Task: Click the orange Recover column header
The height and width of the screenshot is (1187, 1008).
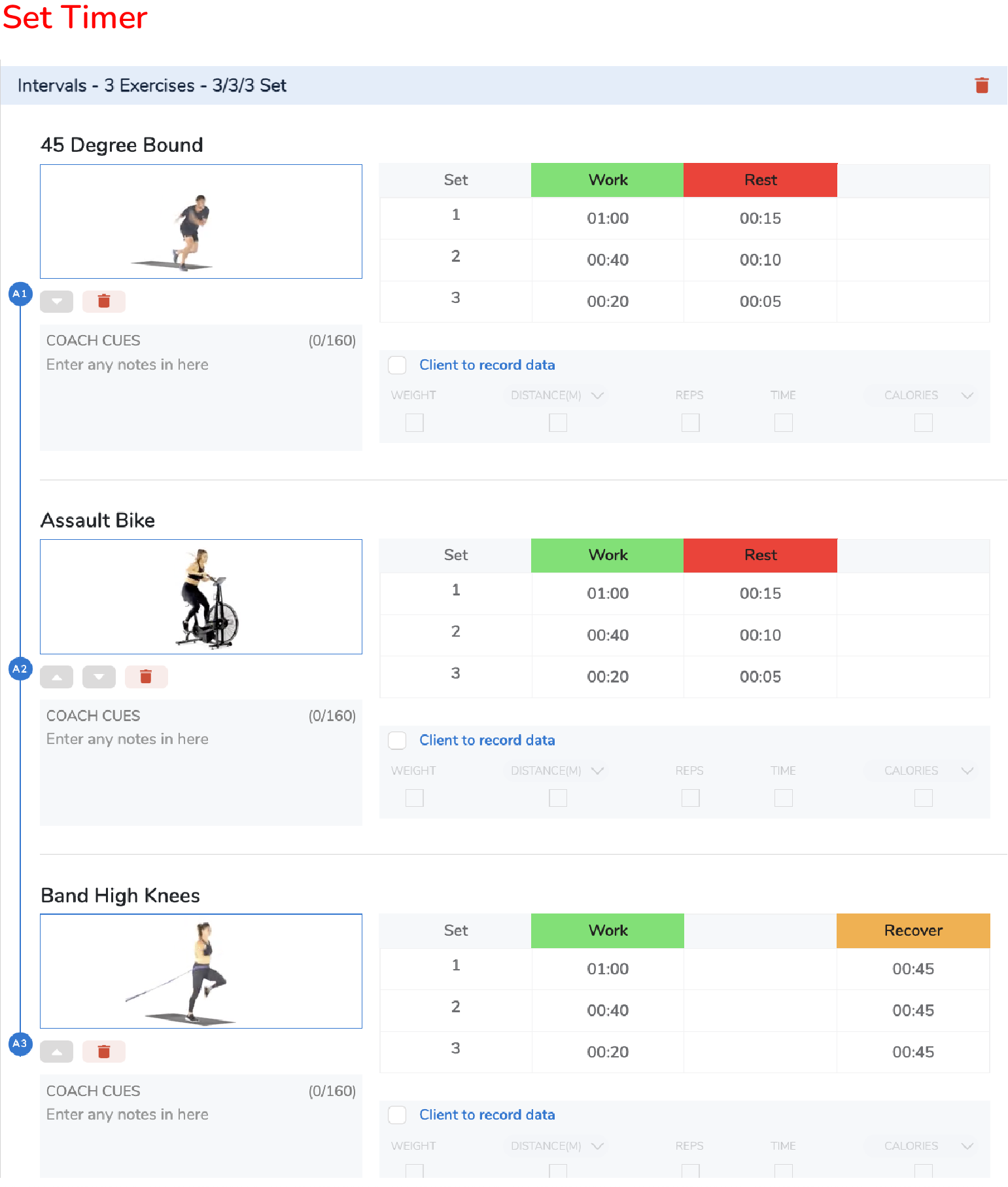Action: point(913,930)
